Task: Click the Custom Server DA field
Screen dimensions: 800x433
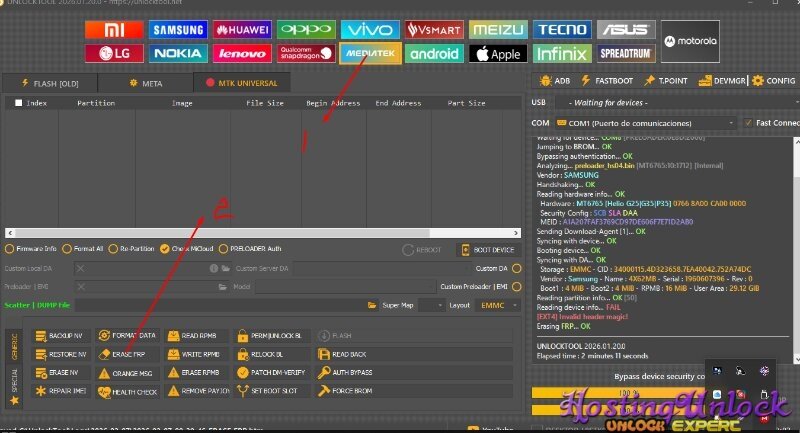Action: coord(382,268)
